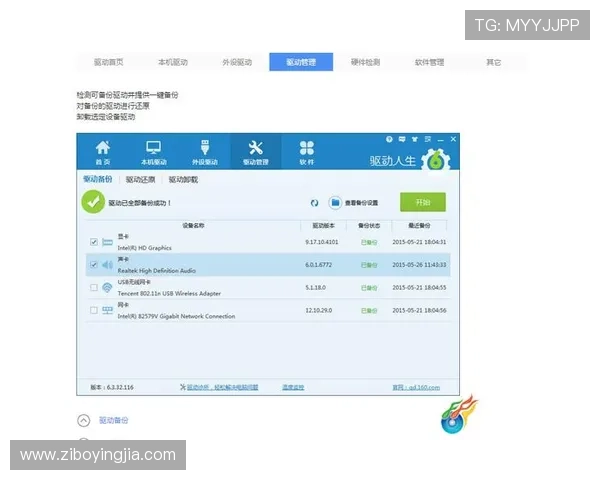This screenshot has height=480, width=600.
Task: Click the 驱动版本 column header
Action: click(324, 225)
